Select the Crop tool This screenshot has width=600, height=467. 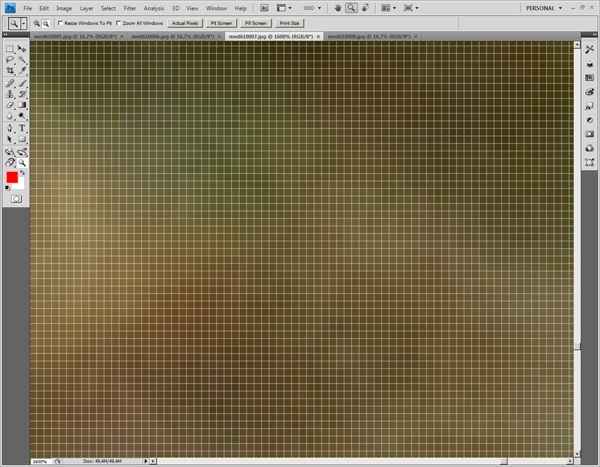click(10, 71)
